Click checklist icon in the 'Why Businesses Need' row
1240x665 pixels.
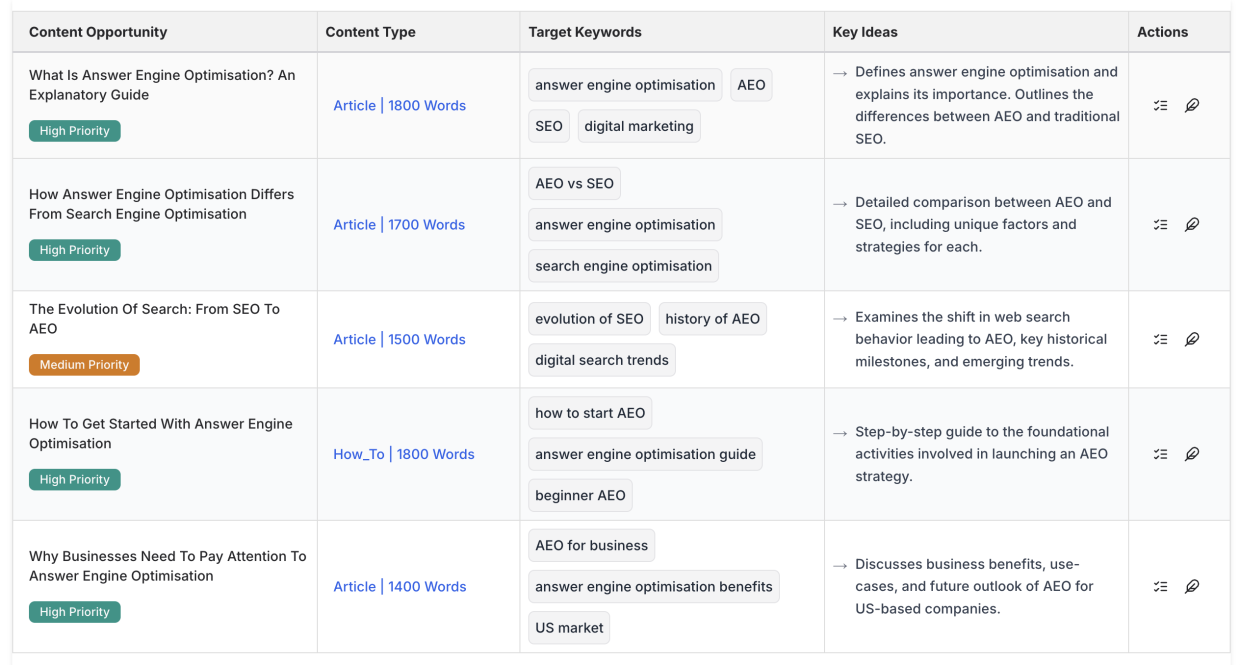point(1160,587)
